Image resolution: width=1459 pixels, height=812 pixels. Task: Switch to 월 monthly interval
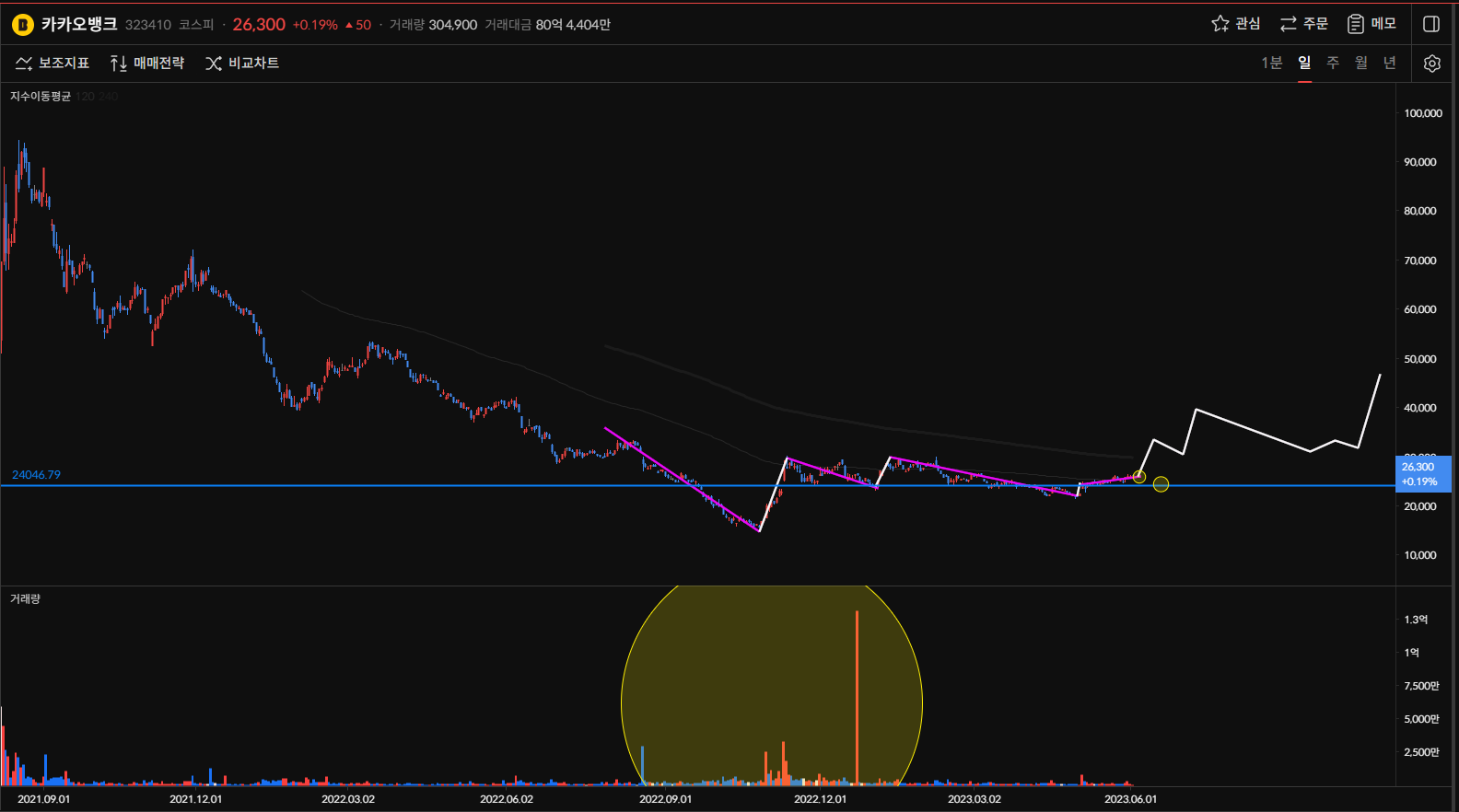point(1361,63)
